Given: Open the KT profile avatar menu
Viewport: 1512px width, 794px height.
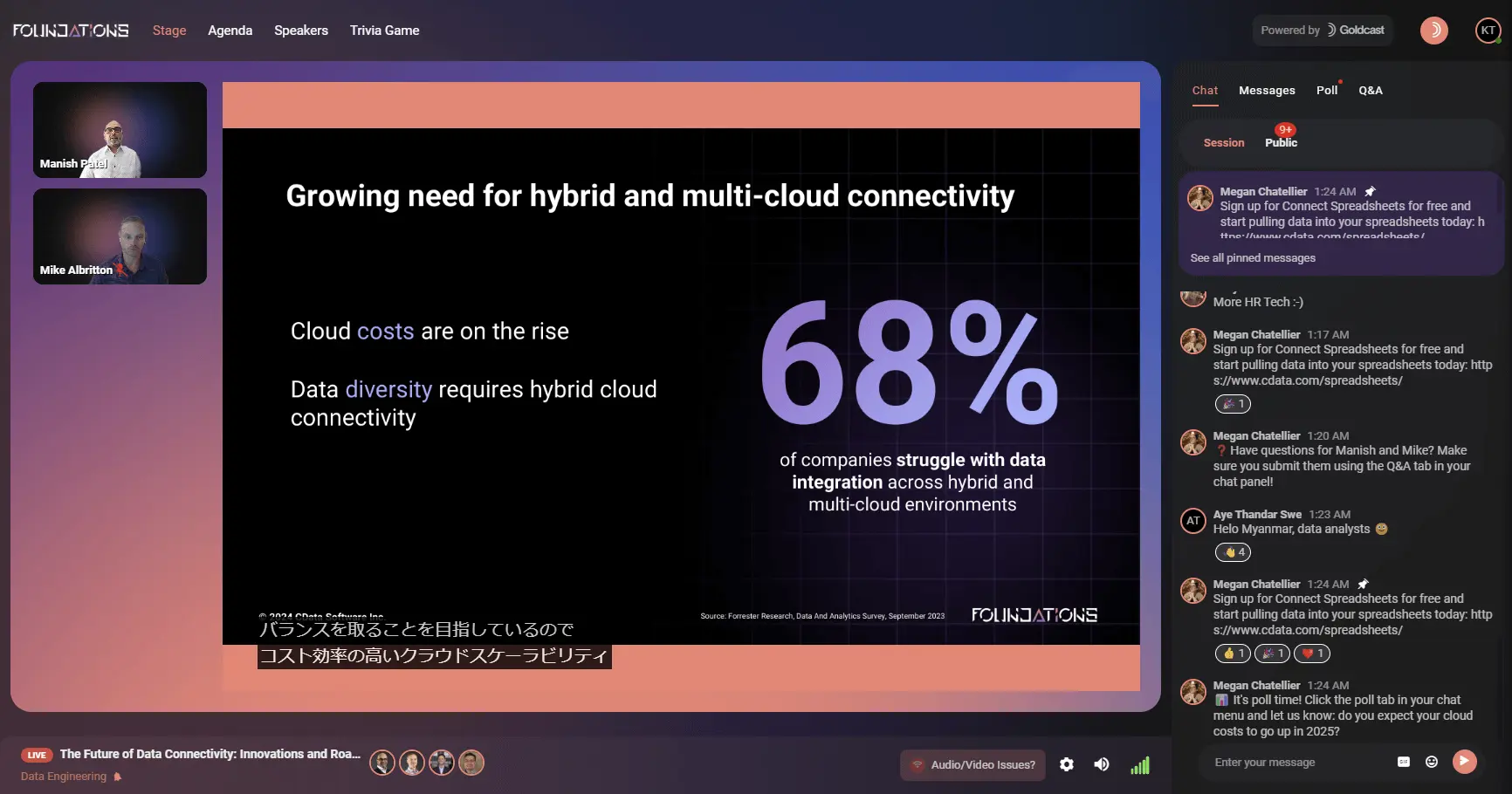Looking at the screenshot, I should pyautogui.click(x=1488, y=31).
